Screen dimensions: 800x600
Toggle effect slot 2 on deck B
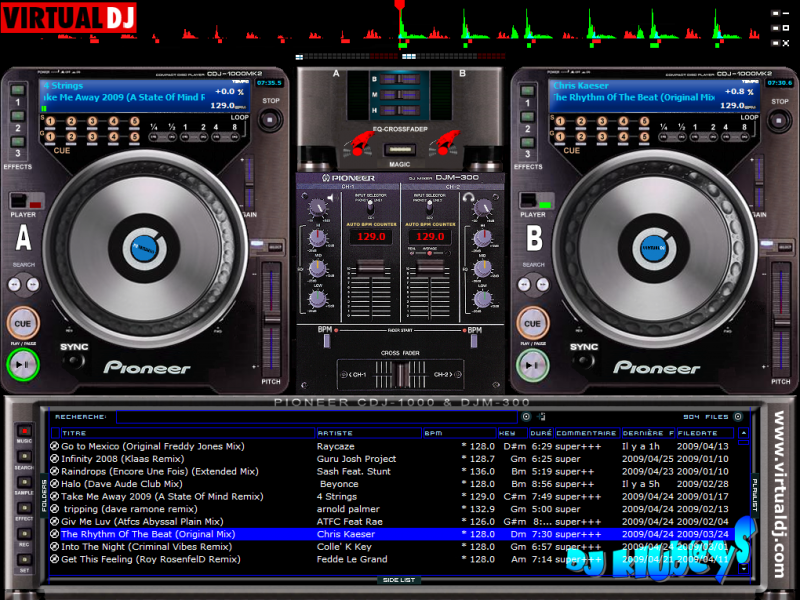pos(528,117)
